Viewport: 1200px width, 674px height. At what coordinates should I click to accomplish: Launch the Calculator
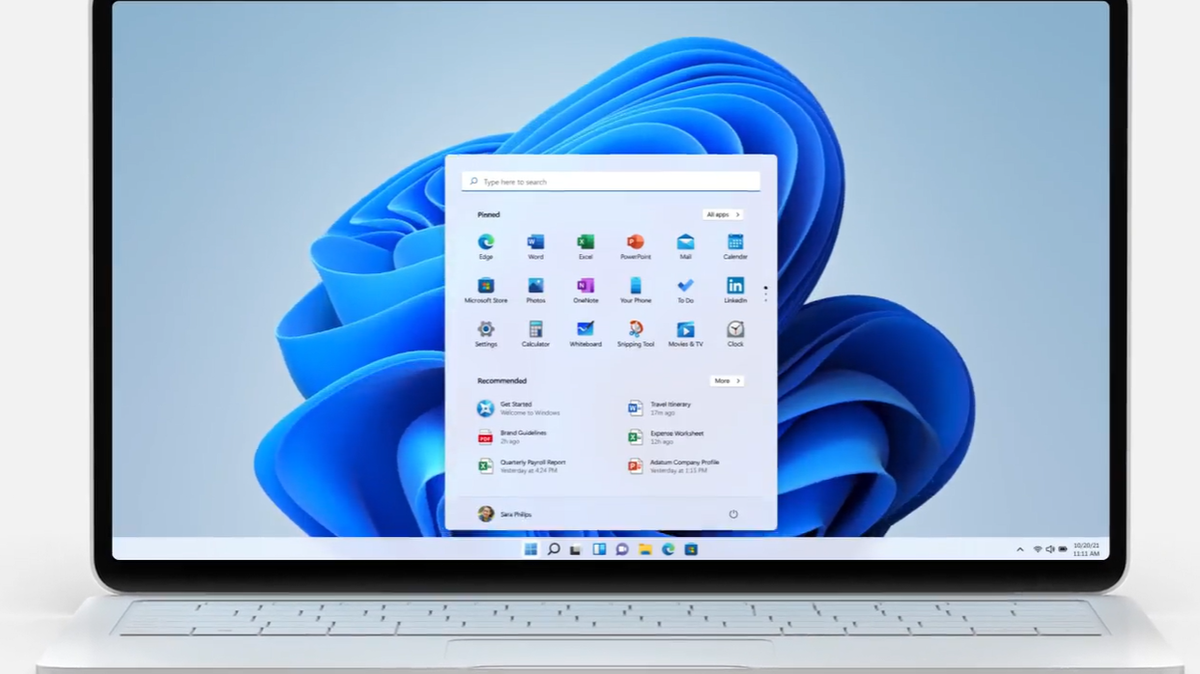coord(535,330)
